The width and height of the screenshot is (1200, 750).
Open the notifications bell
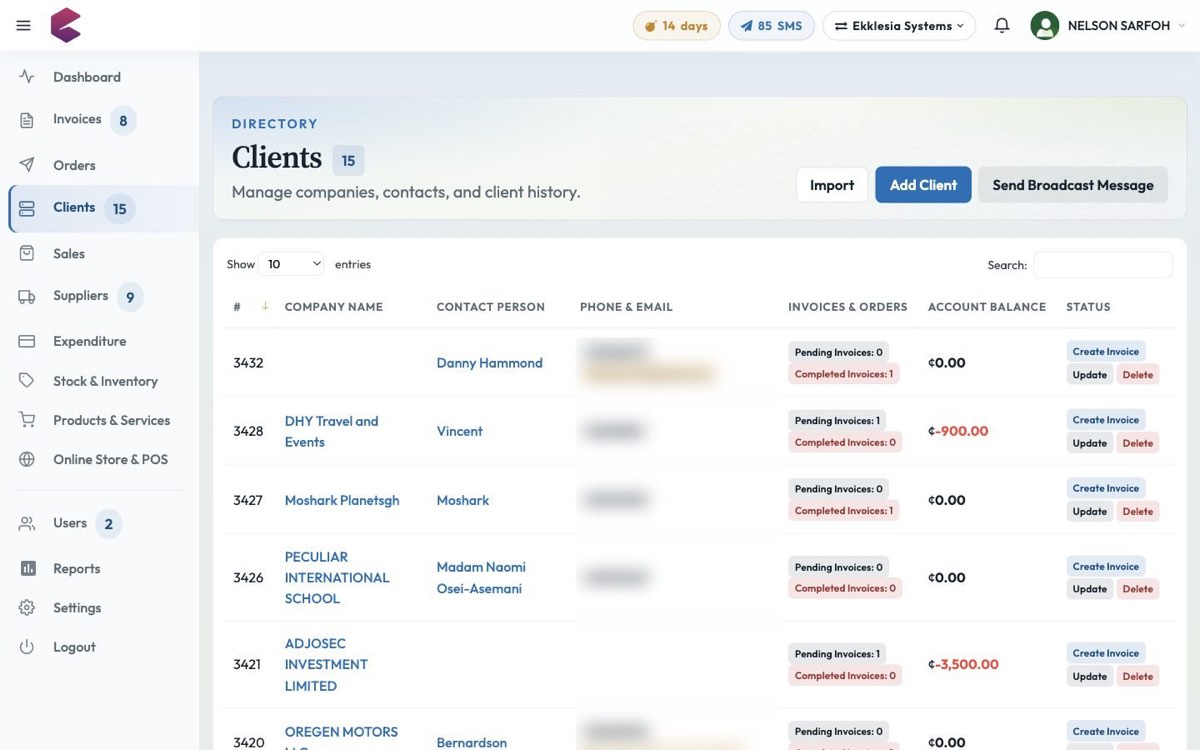pos(1001,26)
